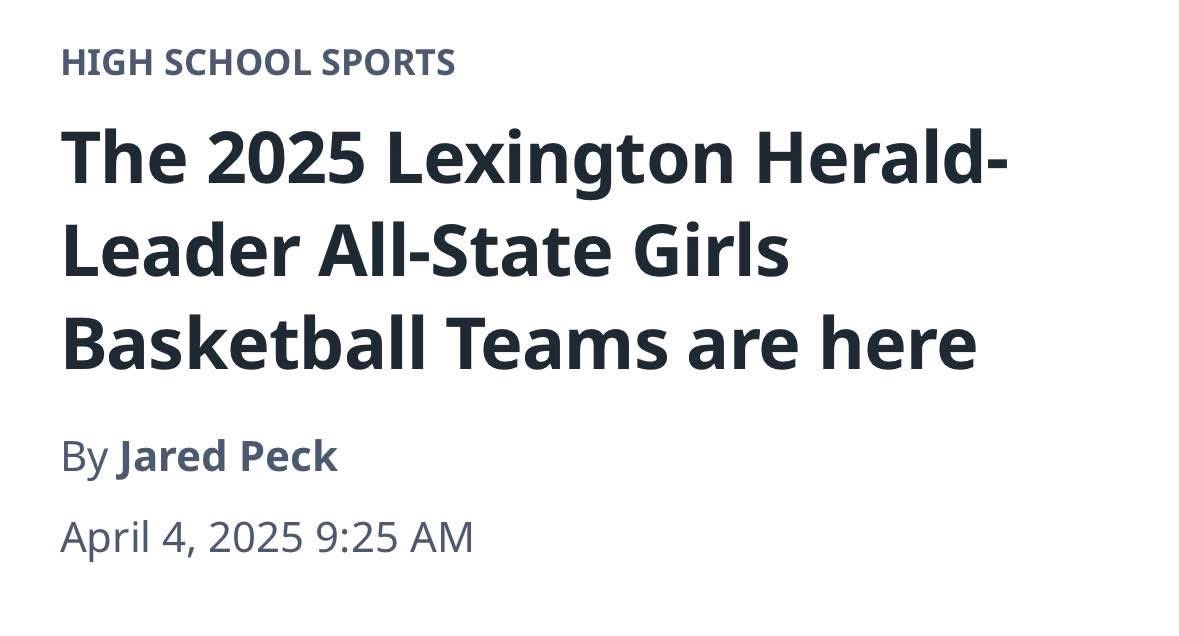1179x636 pixels.
Task: Click the surname "Peck" in the byline
Action: pos(288,456)
